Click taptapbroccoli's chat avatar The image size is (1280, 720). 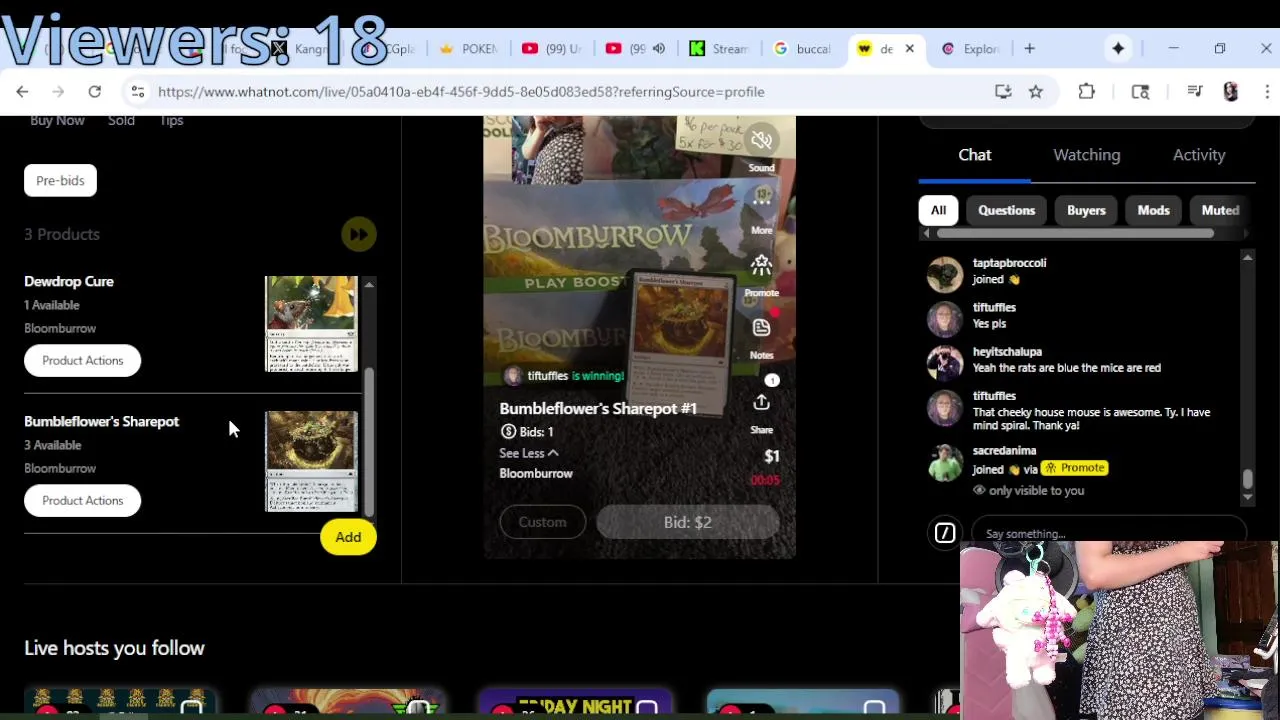pyautogui.click(x=945, y=274)
